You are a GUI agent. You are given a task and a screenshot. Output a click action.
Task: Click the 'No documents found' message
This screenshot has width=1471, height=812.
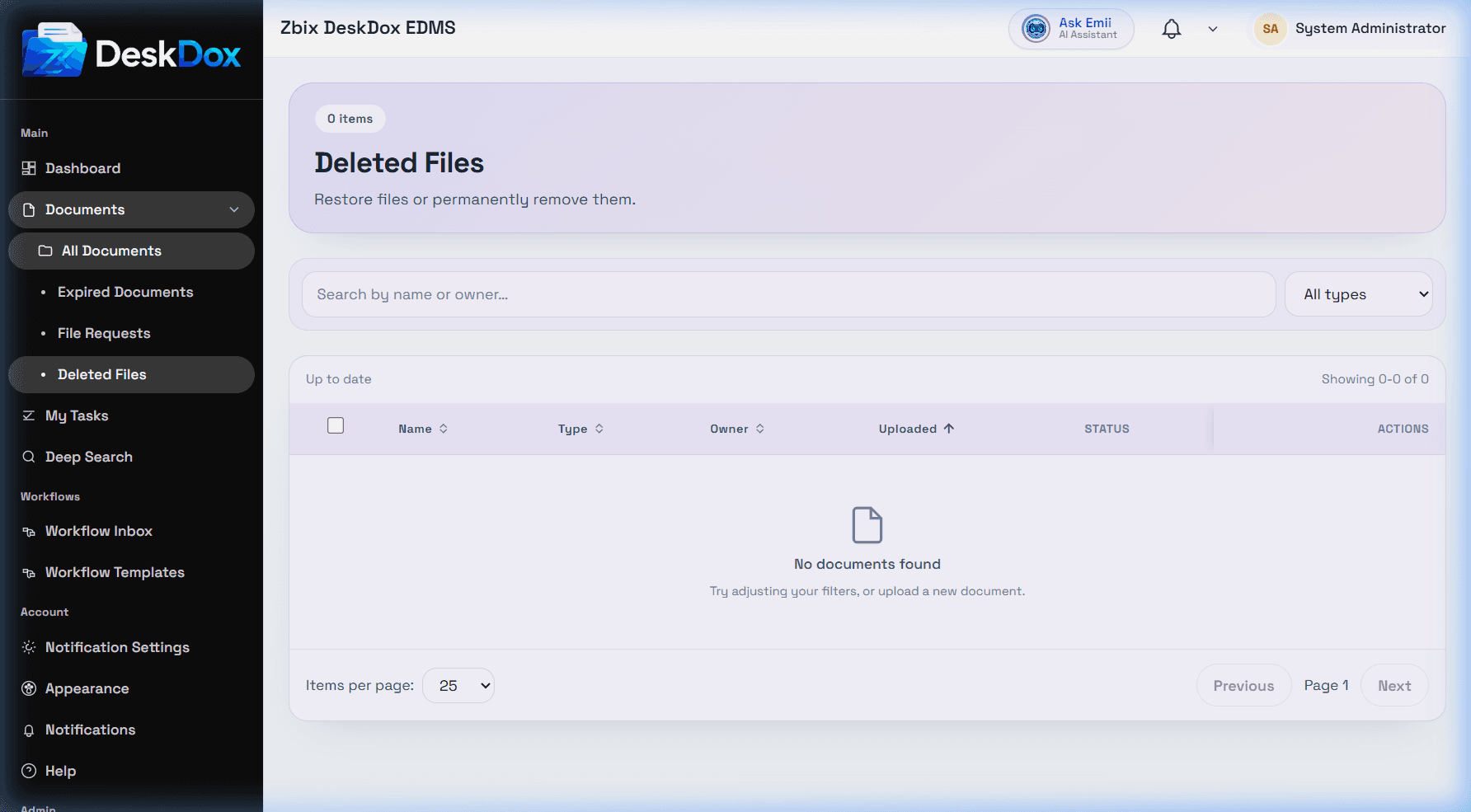point(867,564)
